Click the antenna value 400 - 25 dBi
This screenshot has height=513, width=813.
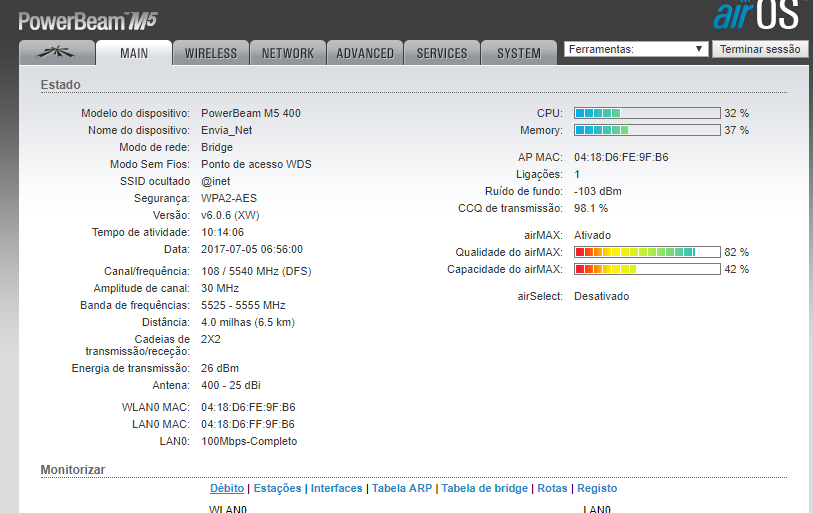tap(231, 385)
